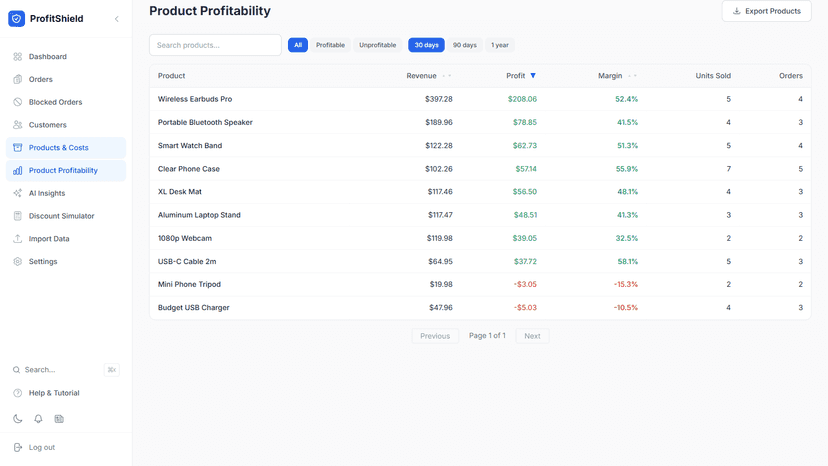Click the Customers people icon
828x466 pixels.
click(17, 125)
